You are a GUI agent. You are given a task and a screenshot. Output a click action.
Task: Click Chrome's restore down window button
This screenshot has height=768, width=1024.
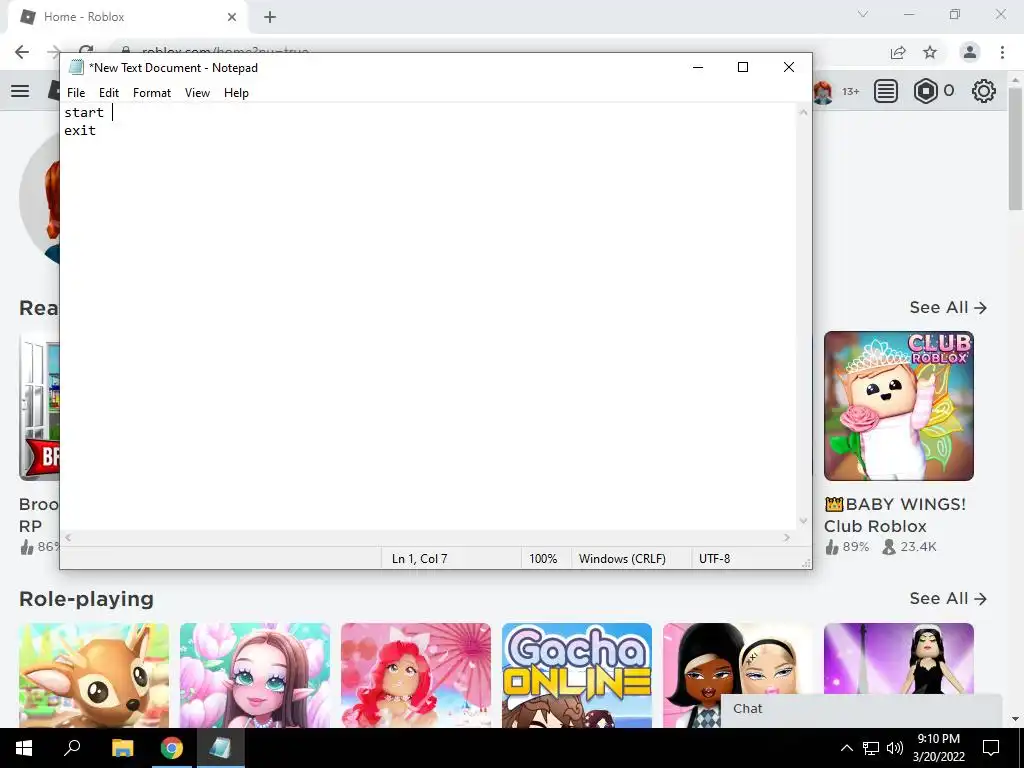point(955,14)
